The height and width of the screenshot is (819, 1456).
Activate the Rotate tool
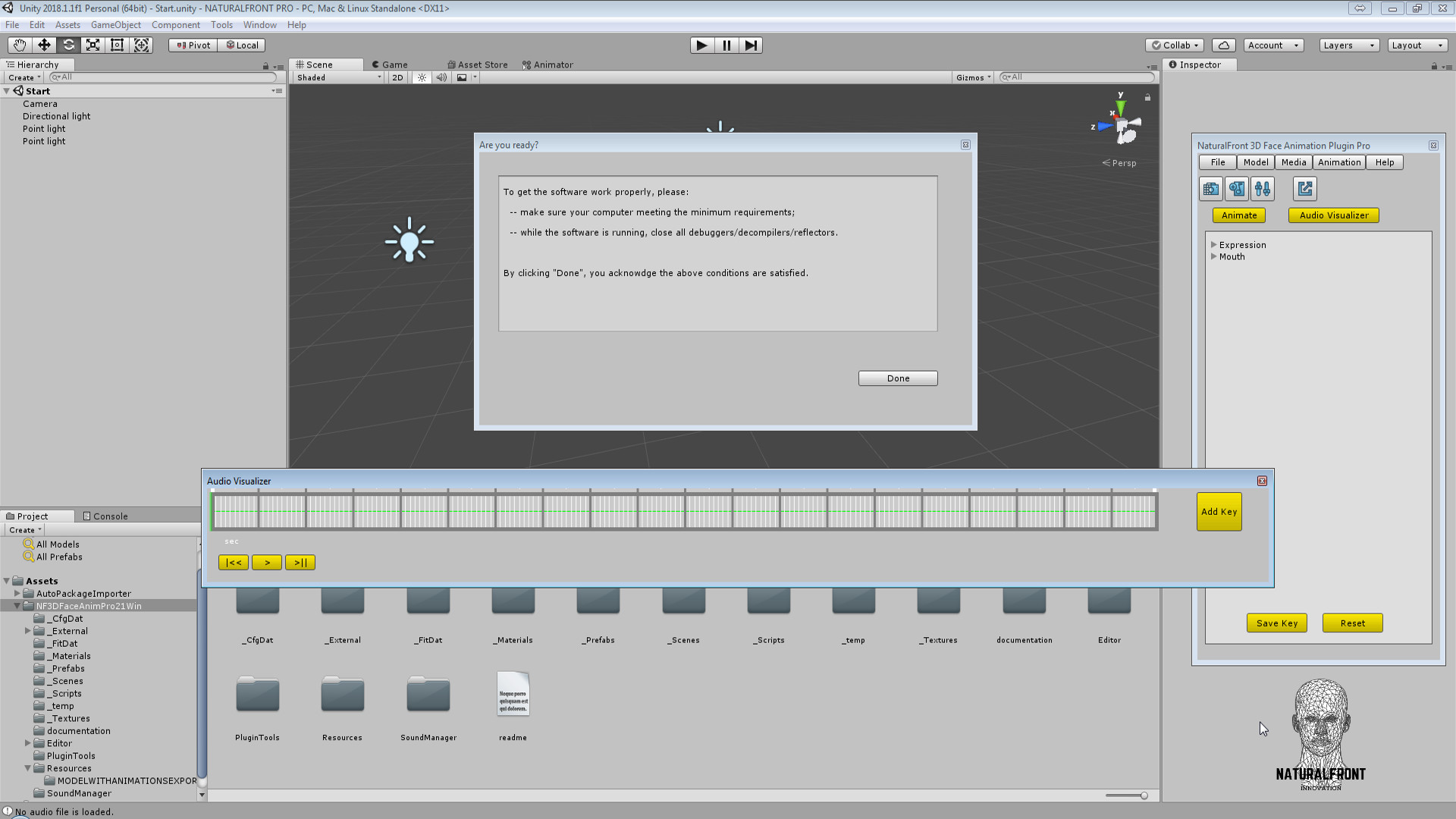point(68,45)
